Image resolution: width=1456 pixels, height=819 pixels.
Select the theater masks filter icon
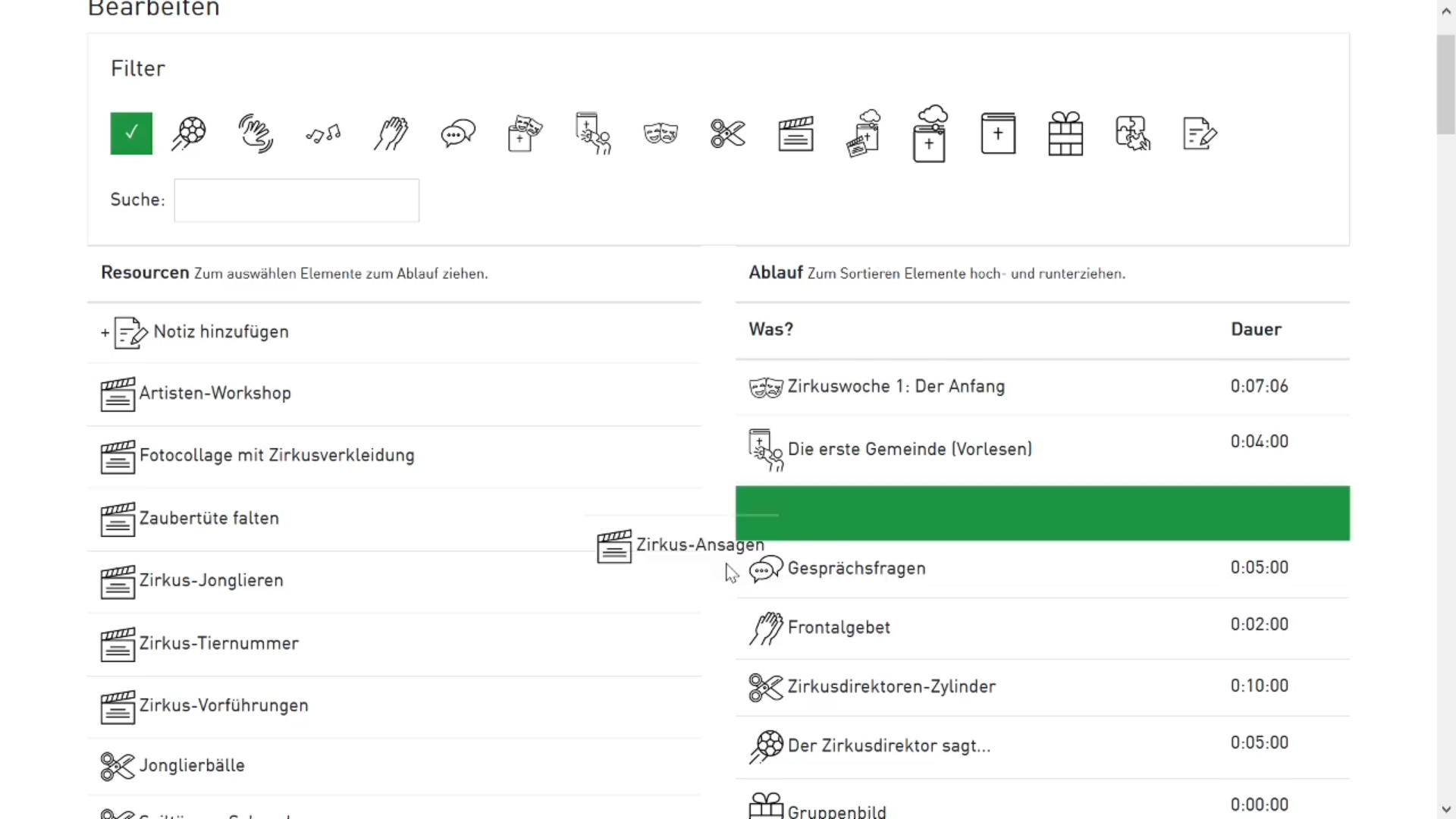pyautogui.click(x=661, y=133)
